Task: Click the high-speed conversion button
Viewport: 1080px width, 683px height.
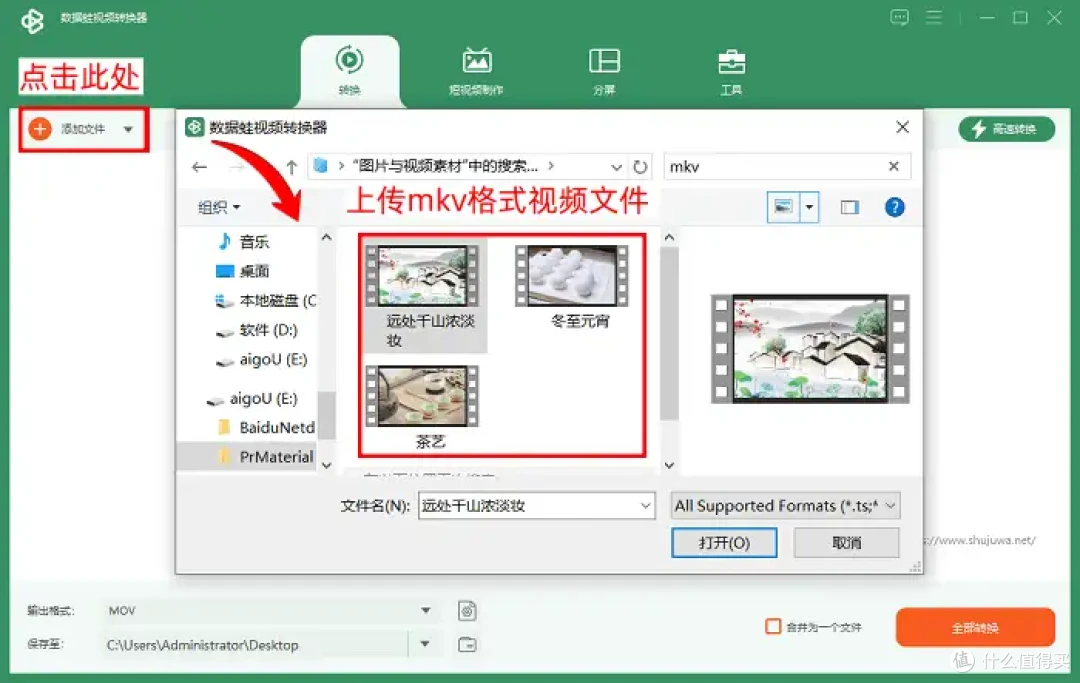Action: pos(1006,129)
